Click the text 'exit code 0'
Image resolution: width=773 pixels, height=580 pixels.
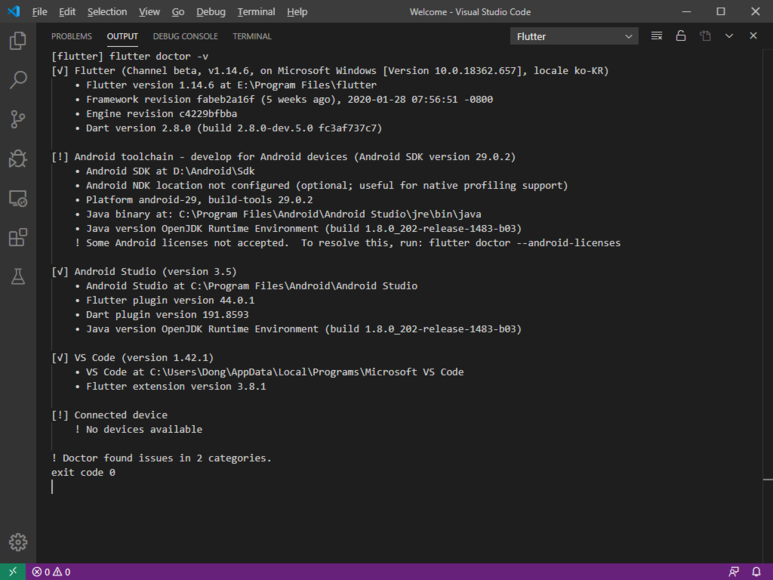click(x=83, y=473)
